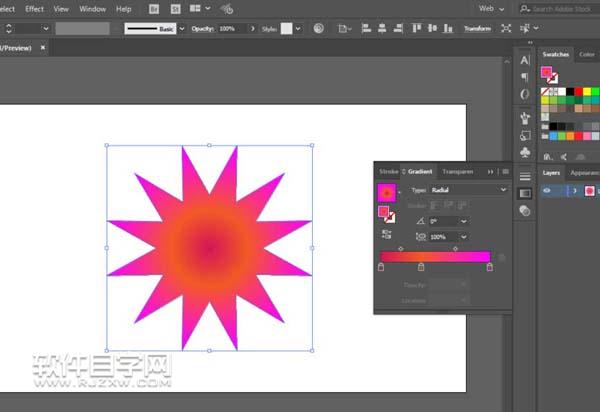
Task: Click the Transform button
Action: tap(477, 29)
